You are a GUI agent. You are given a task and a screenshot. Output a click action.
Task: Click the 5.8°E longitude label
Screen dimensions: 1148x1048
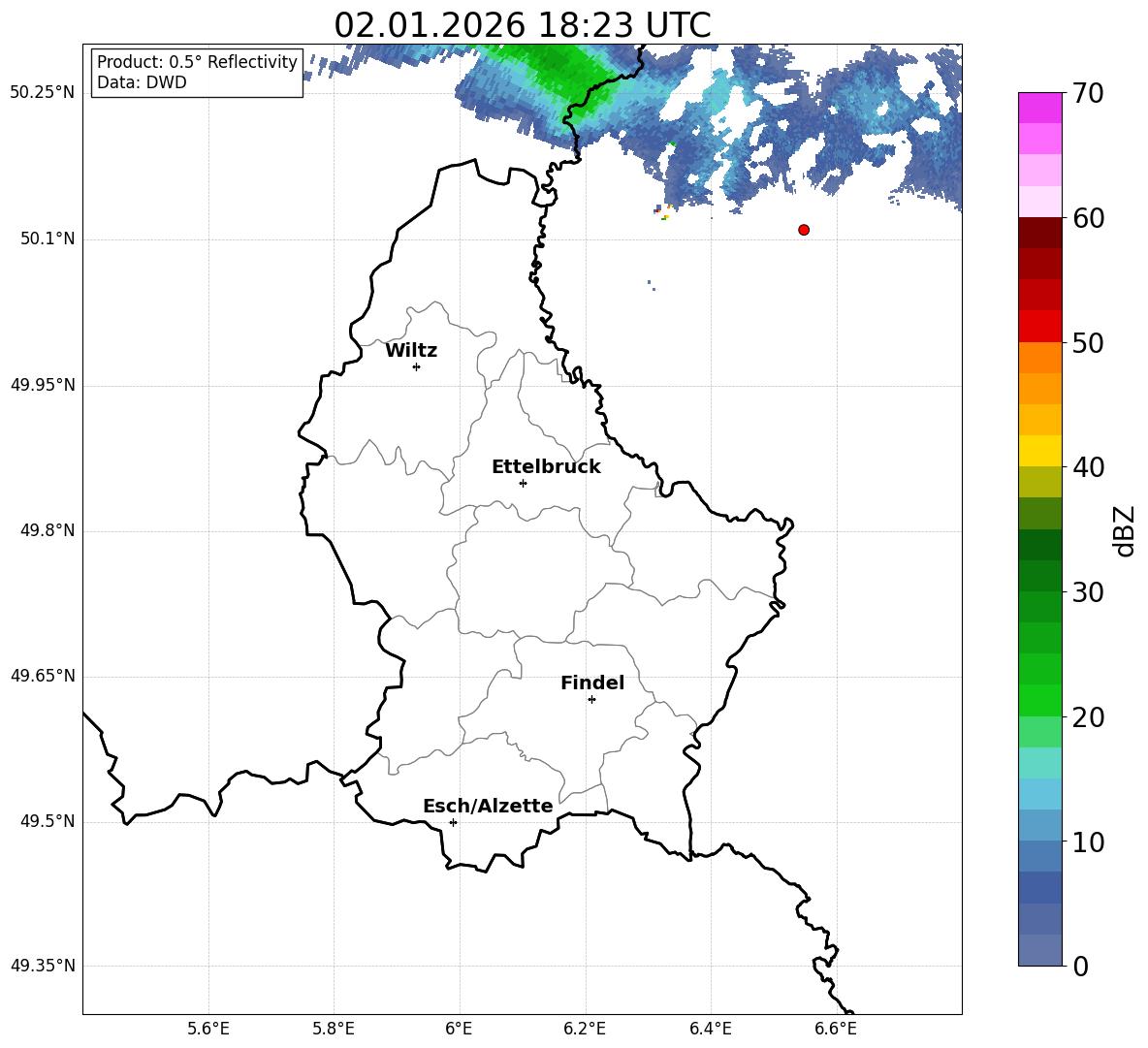click(334, 1029)
